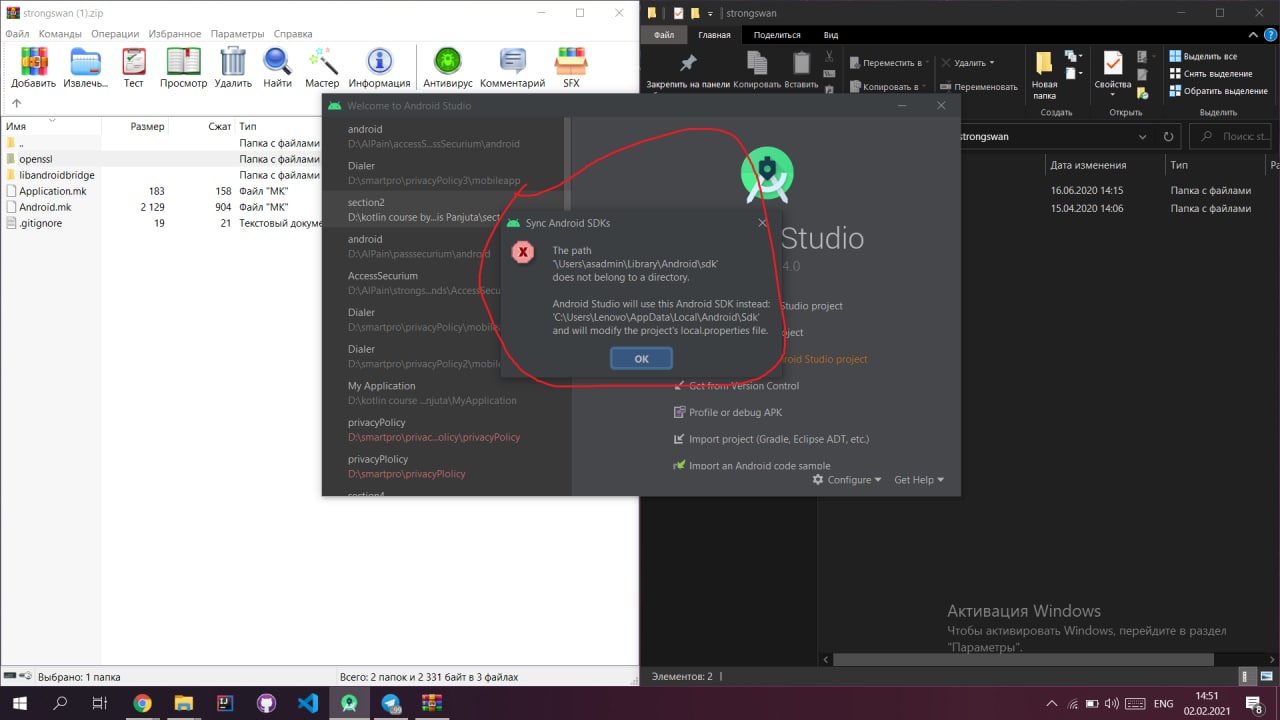1280x720 pixels.
Task: Click Переименовать in Explorer ribbon
Action: tap(977, 87)
